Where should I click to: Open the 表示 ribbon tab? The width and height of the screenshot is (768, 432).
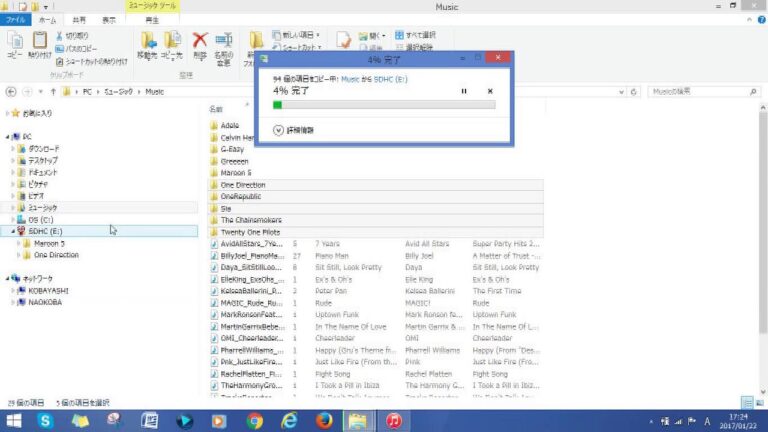109,20
